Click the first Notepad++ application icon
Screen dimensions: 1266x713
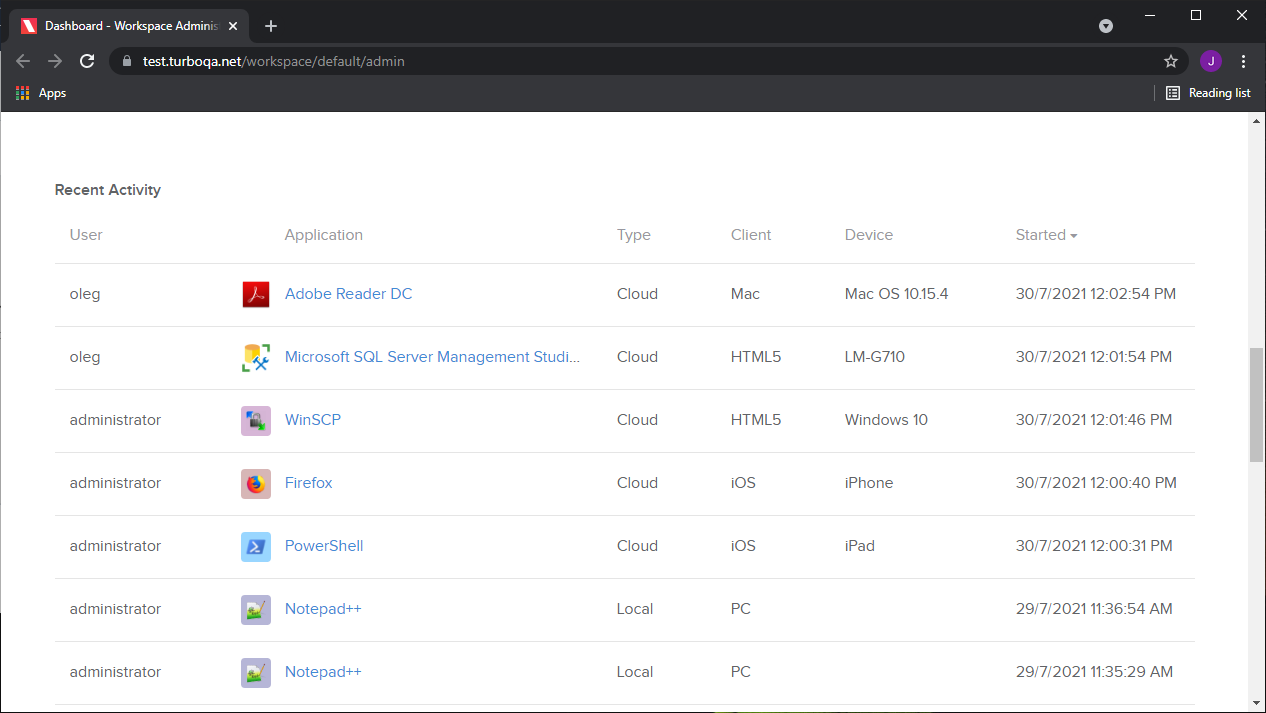[x=255, y=609]
